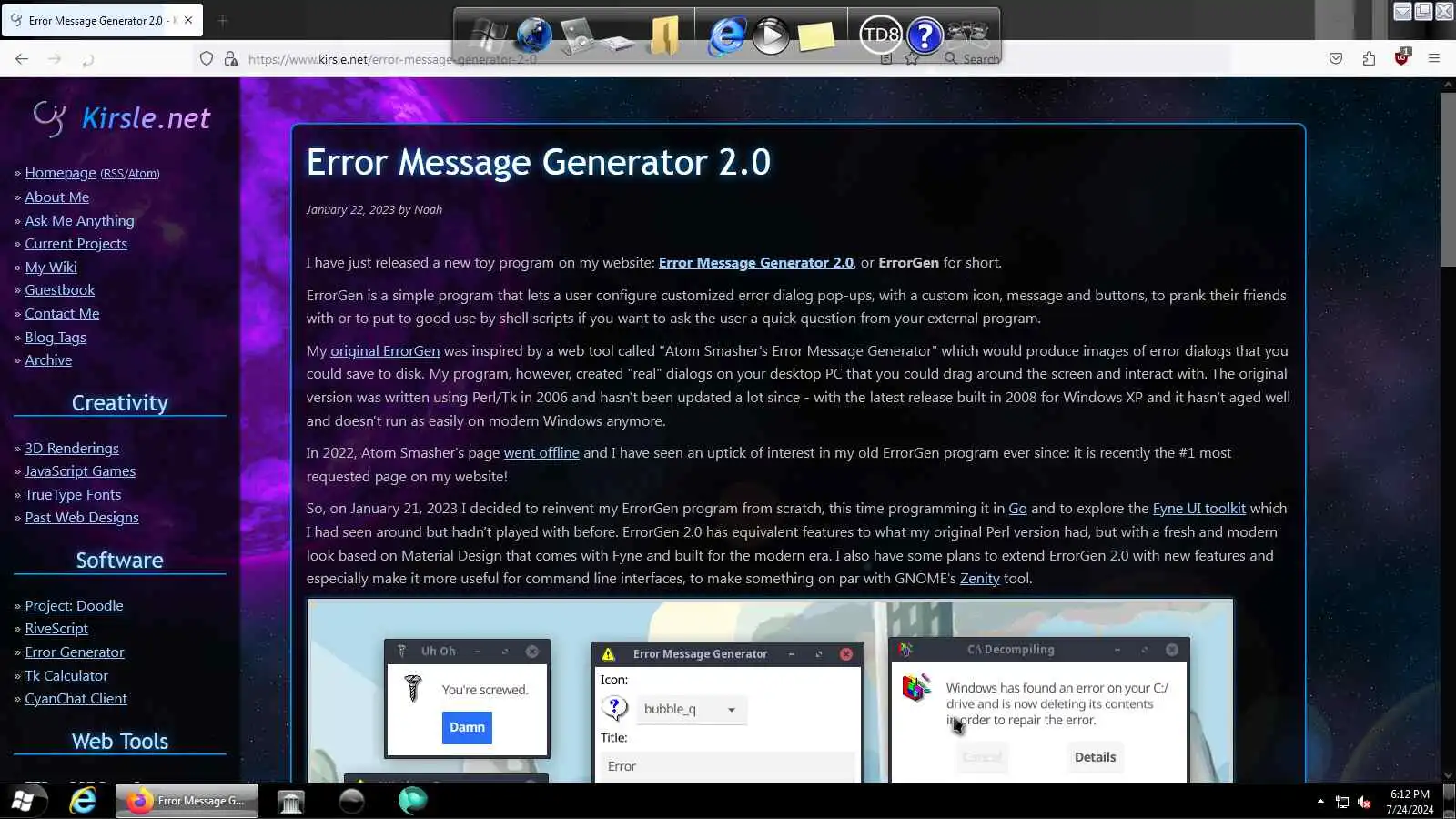Click the Kirsle.net site logo
The height and width of the screenshot is (819, 1456).
[x=121, y=118]
